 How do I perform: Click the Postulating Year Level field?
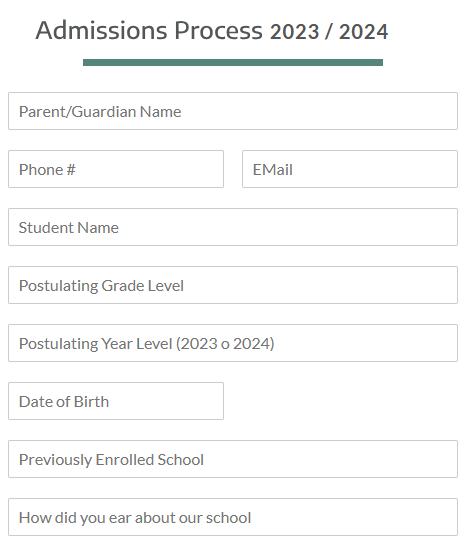[x=233, y=343]
